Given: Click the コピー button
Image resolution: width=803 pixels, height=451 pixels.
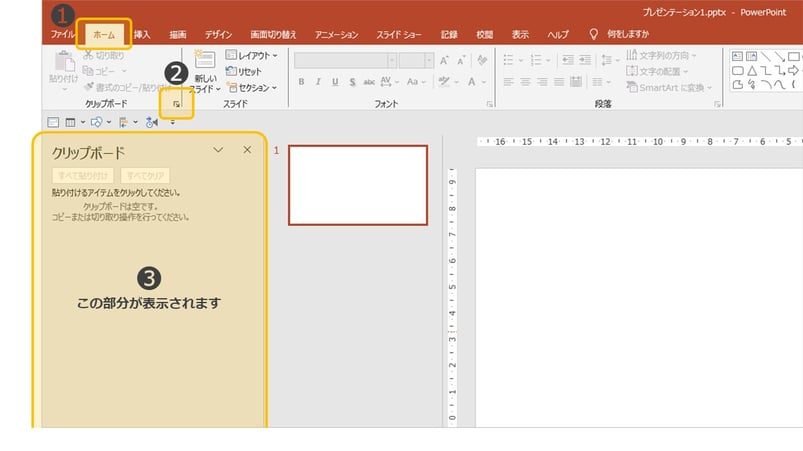Looking at the screenshot, I should pos(99,71).
